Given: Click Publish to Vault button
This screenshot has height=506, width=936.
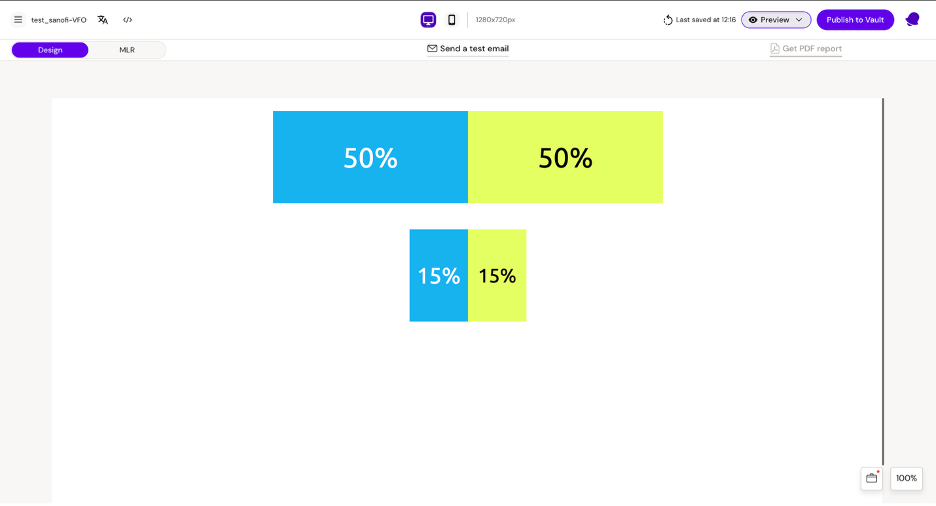Looking at the screenshot, I should 855,20.
